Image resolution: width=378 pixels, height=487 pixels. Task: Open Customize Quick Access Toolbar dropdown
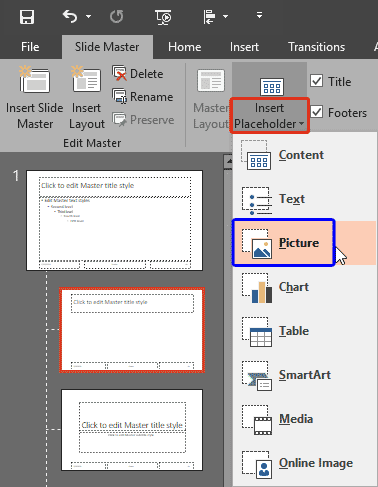point(259,15)
